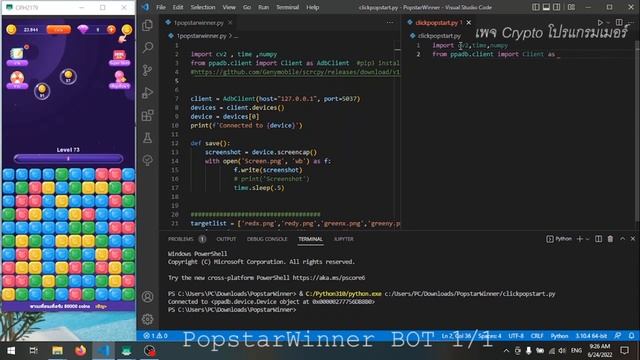This screenshot has width=640, height=360.
Task: Split the right editor group
Action: [619, 22]
